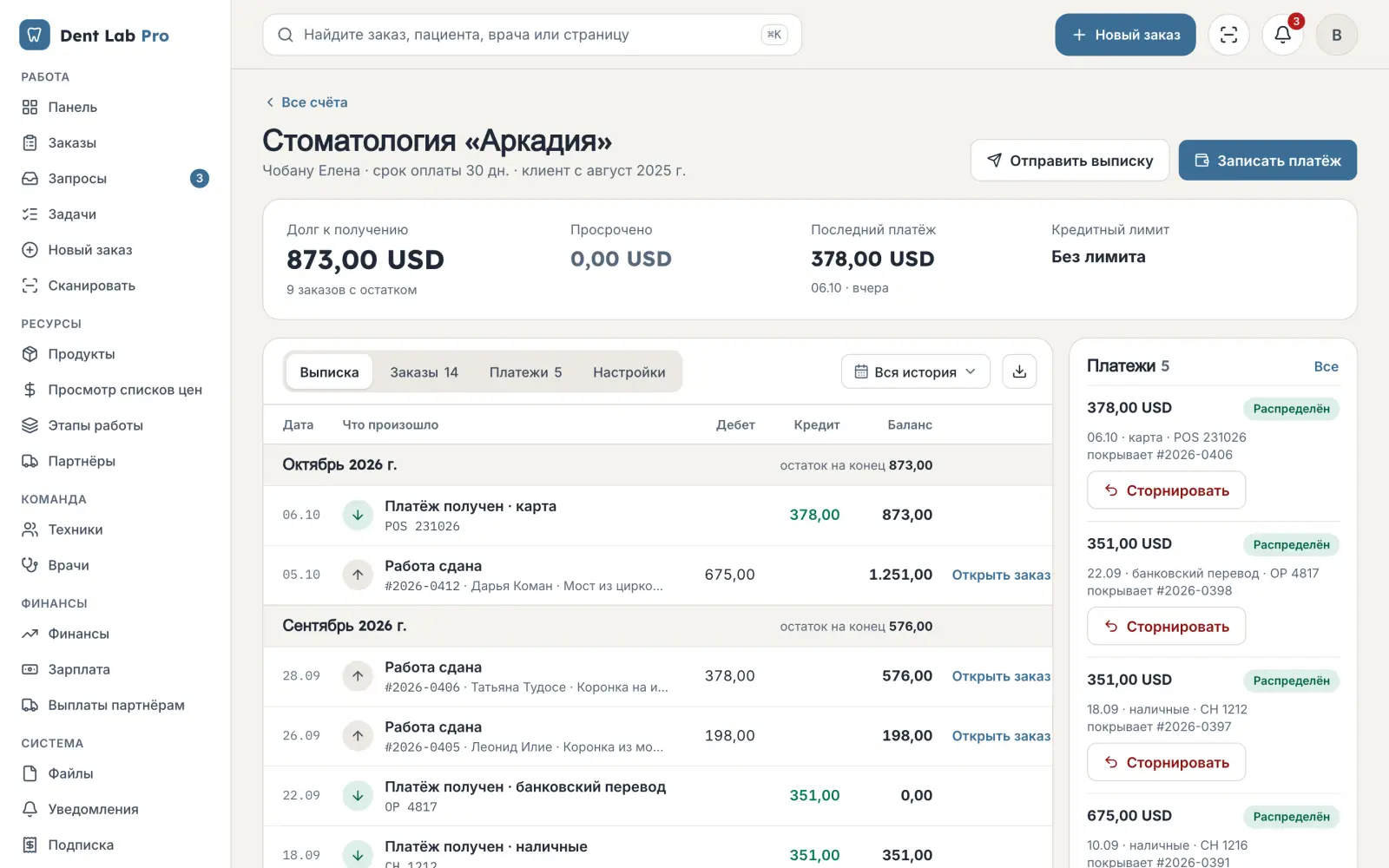Click the Дата column header
The image size is (1389, 868).
tap(298, 424)
